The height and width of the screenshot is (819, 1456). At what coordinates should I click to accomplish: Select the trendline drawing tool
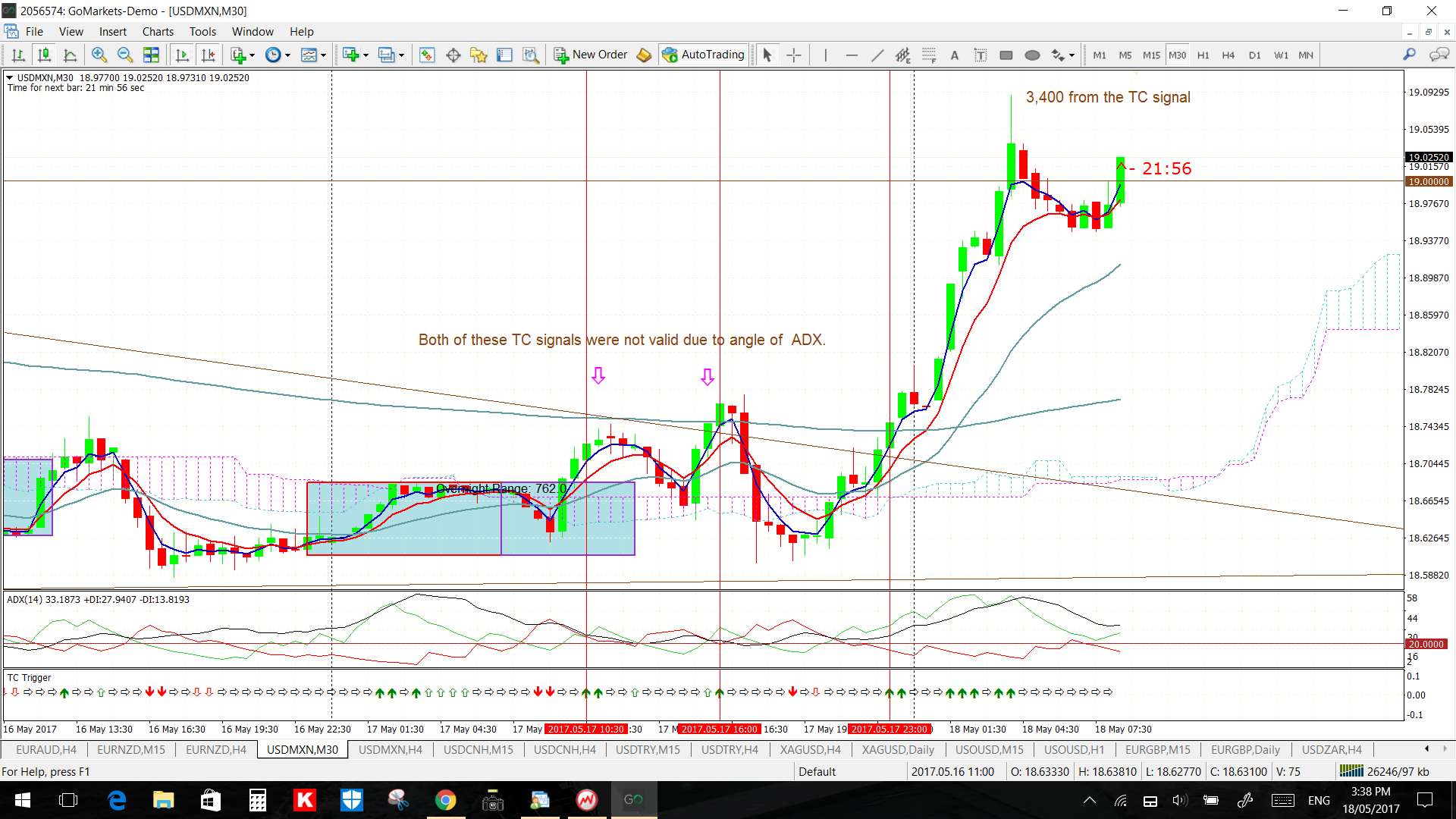click(x=877, y=55)
